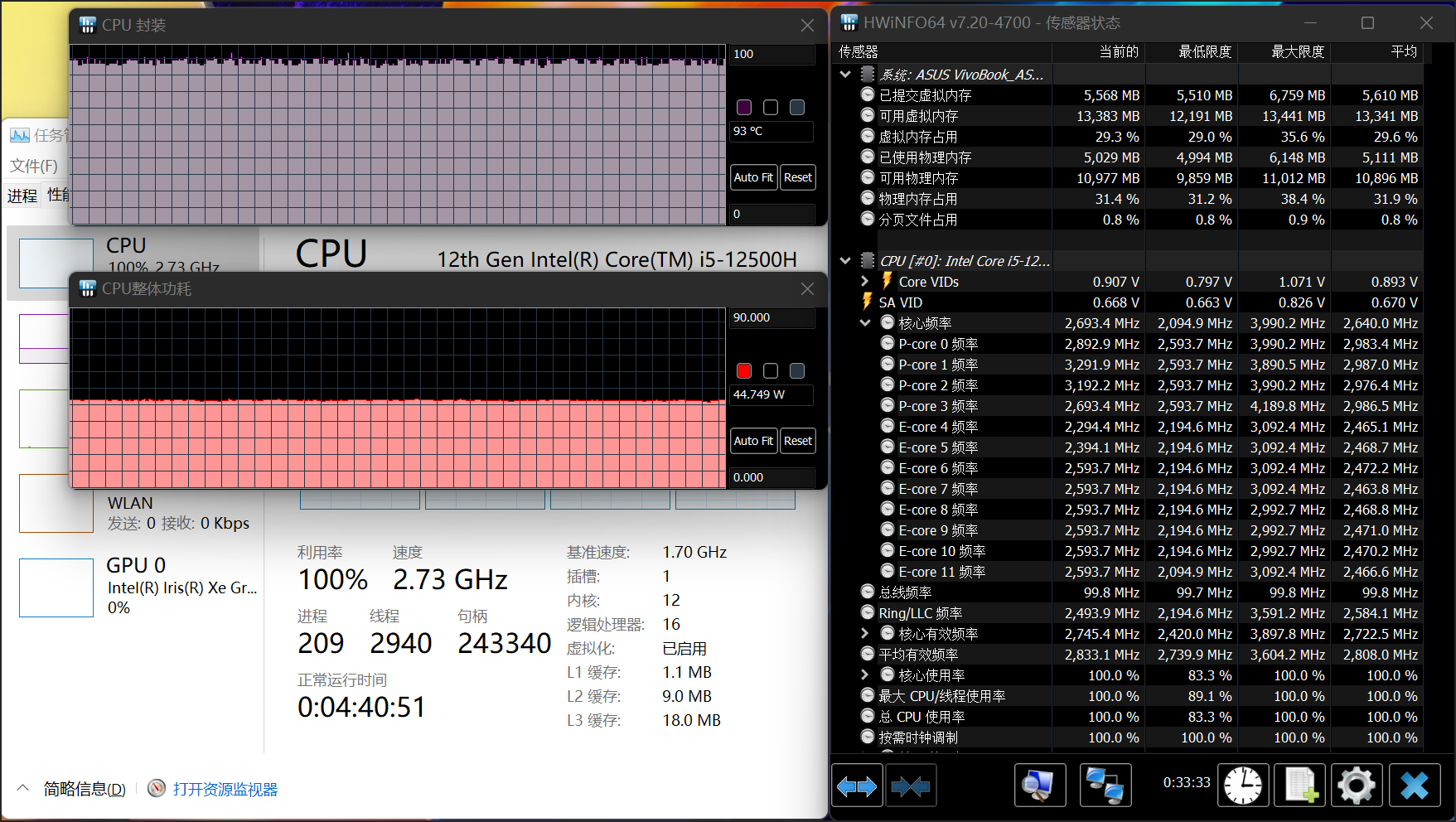Open resource monitor link 打开资源监视器
The image size is (1456, 822).
click(x=225, y=790)
